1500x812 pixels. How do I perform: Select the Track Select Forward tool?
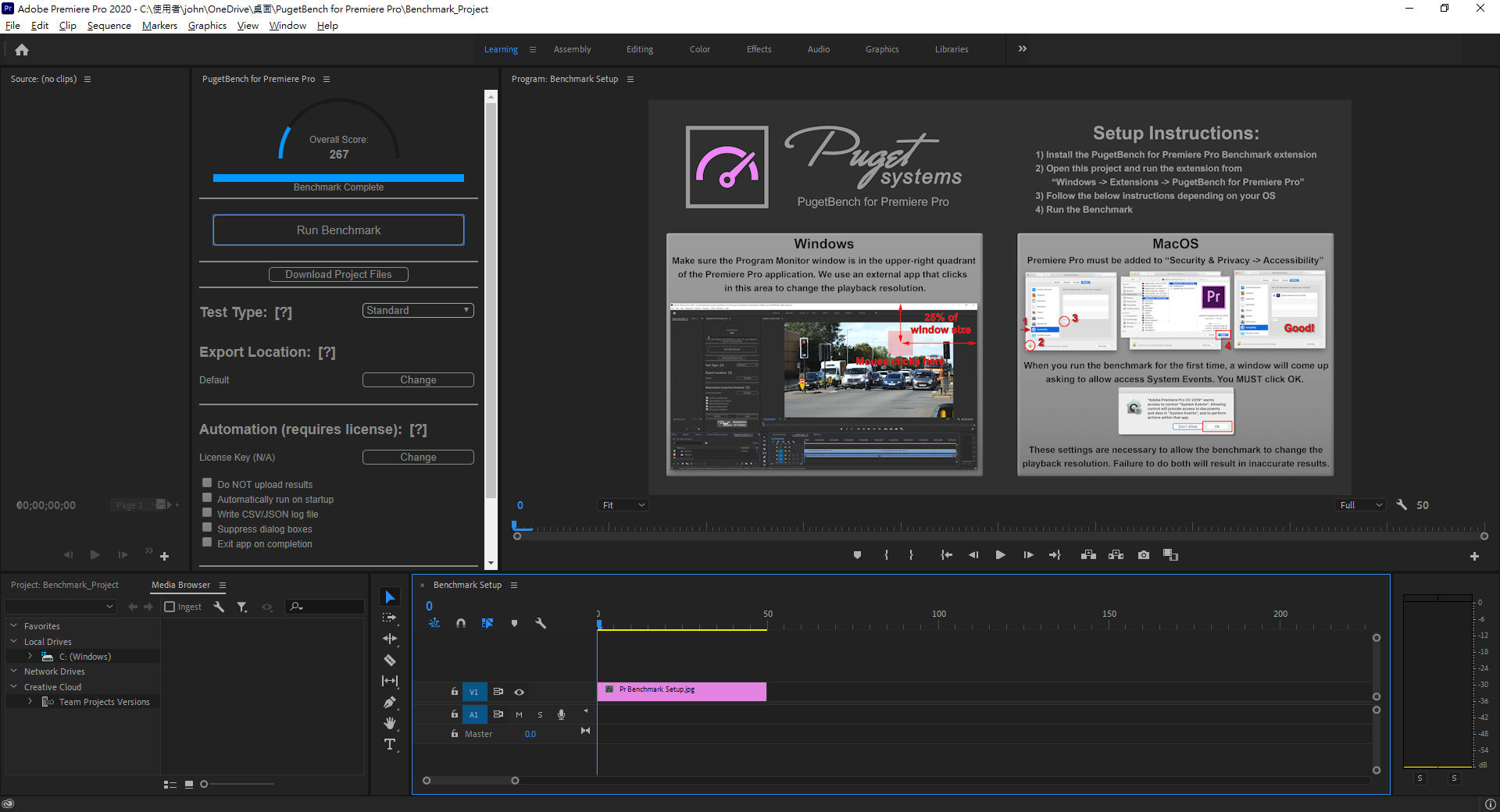tap(390, 618)
